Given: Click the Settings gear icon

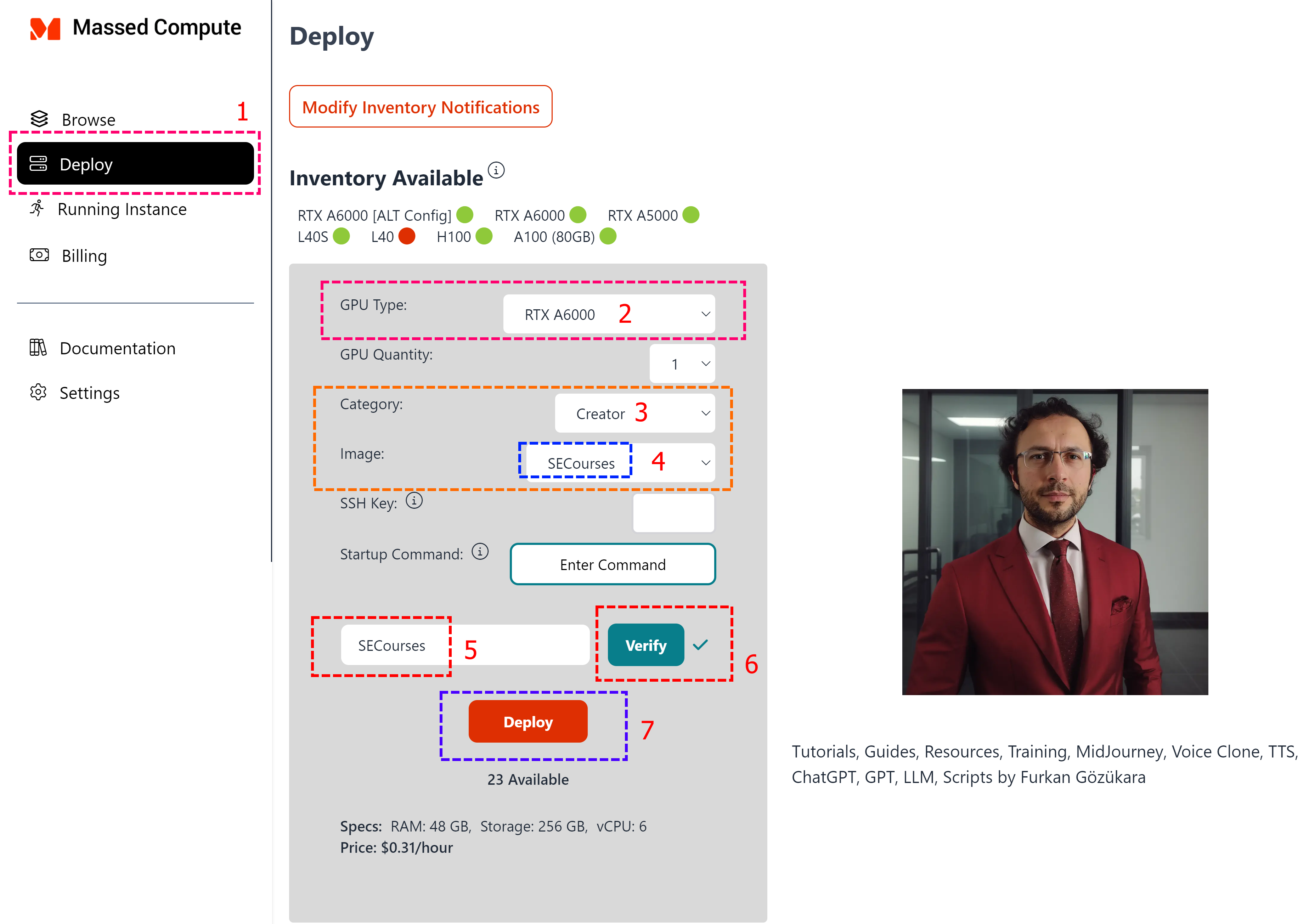Looking at the screenshot, I should coord(38,392).
